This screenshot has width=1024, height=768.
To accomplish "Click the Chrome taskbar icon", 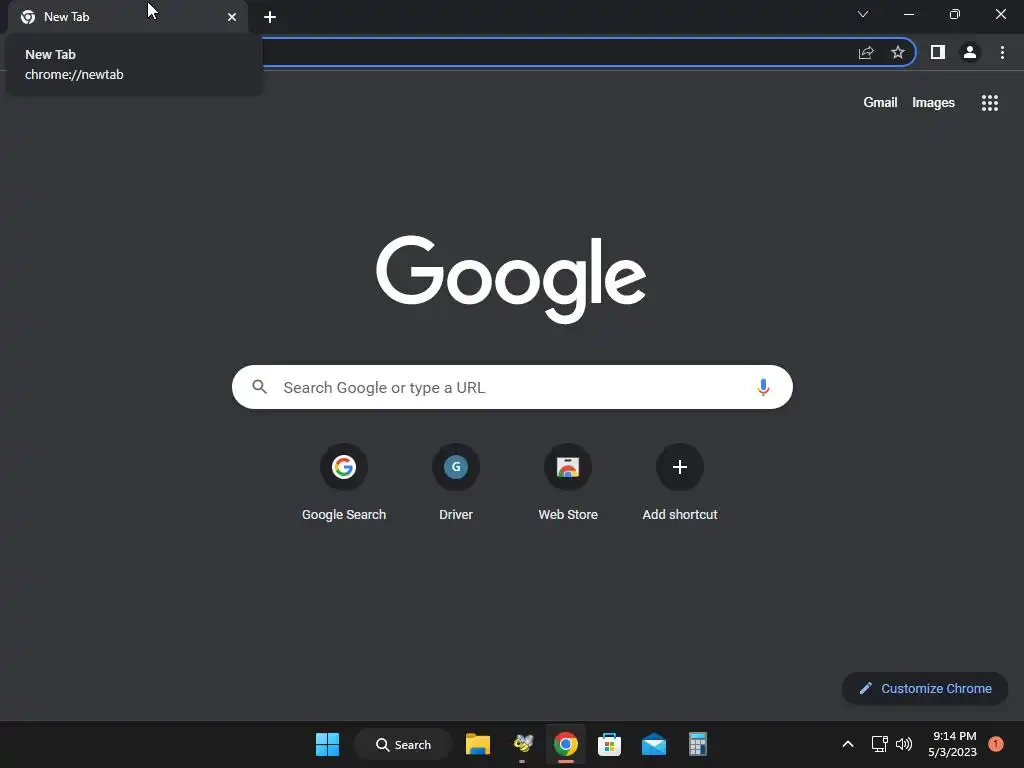I will (566, 744).
